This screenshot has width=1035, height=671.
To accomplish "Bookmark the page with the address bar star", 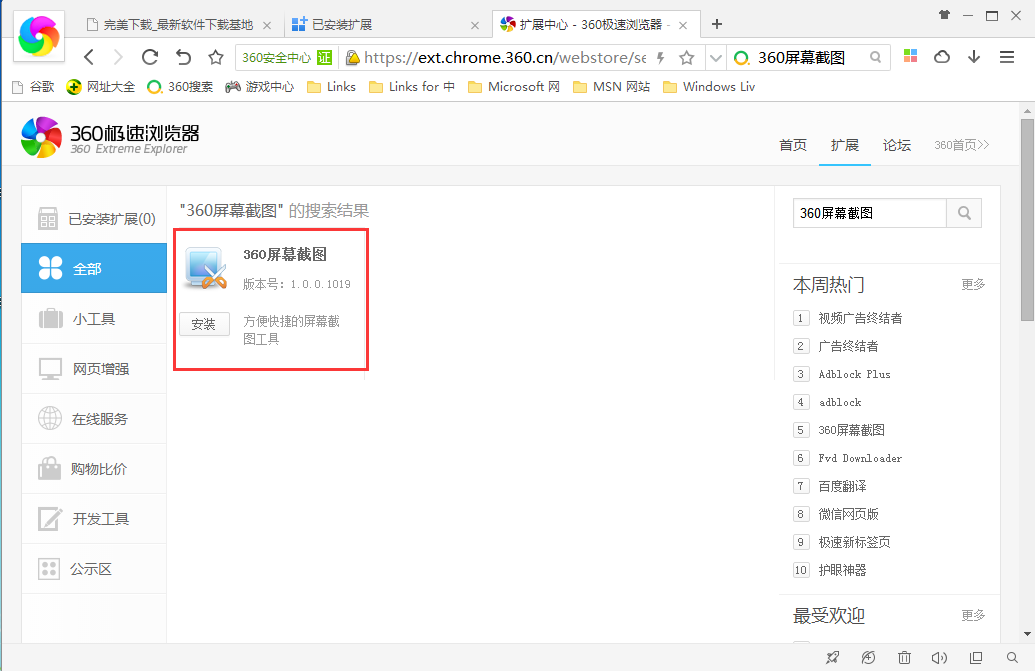I will [687, 58].
